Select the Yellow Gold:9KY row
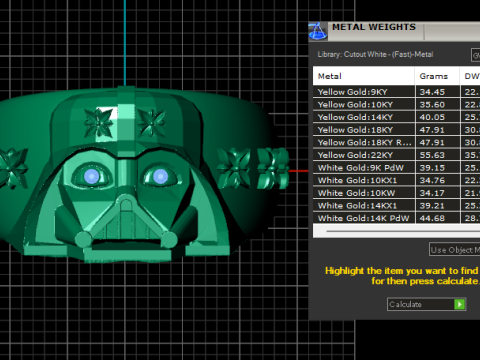This screenshot has width=480, height=360. [396, 92]
